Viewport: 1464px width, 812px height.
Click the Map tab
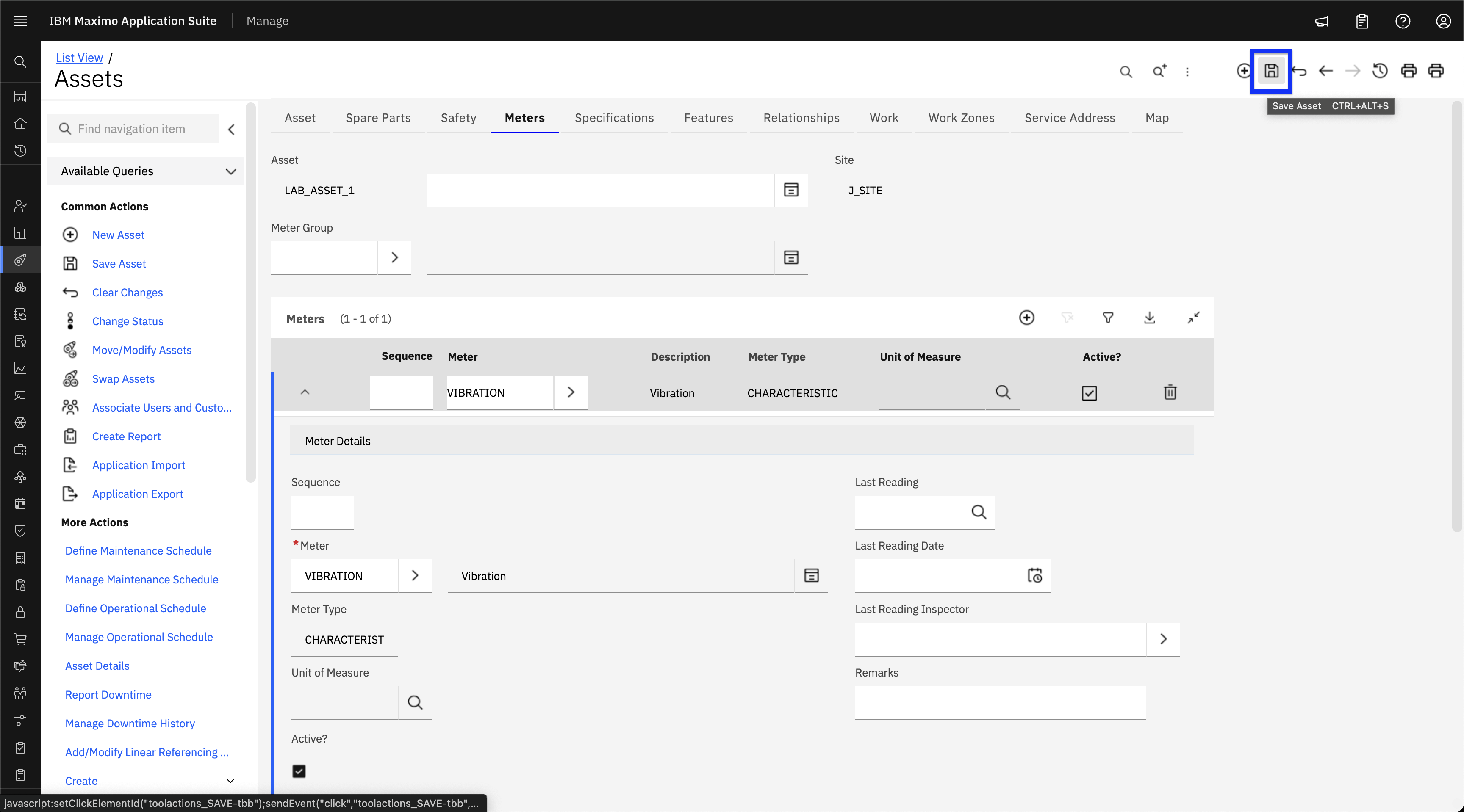click(x=1156, y=118)
